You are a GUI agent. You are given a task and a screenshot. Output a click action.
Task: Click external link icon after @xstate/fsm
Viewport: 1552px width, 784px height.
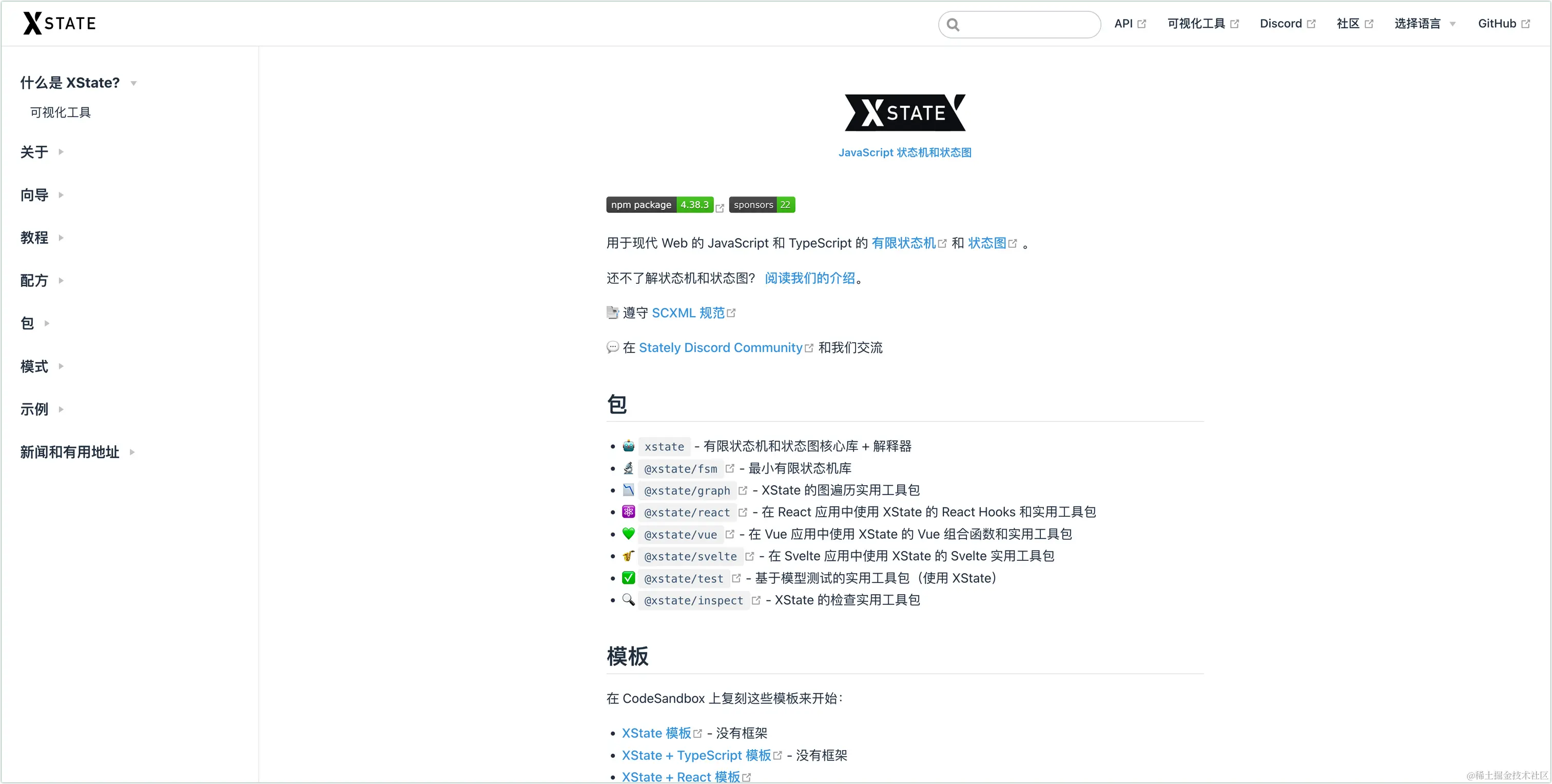pos(730,468)
